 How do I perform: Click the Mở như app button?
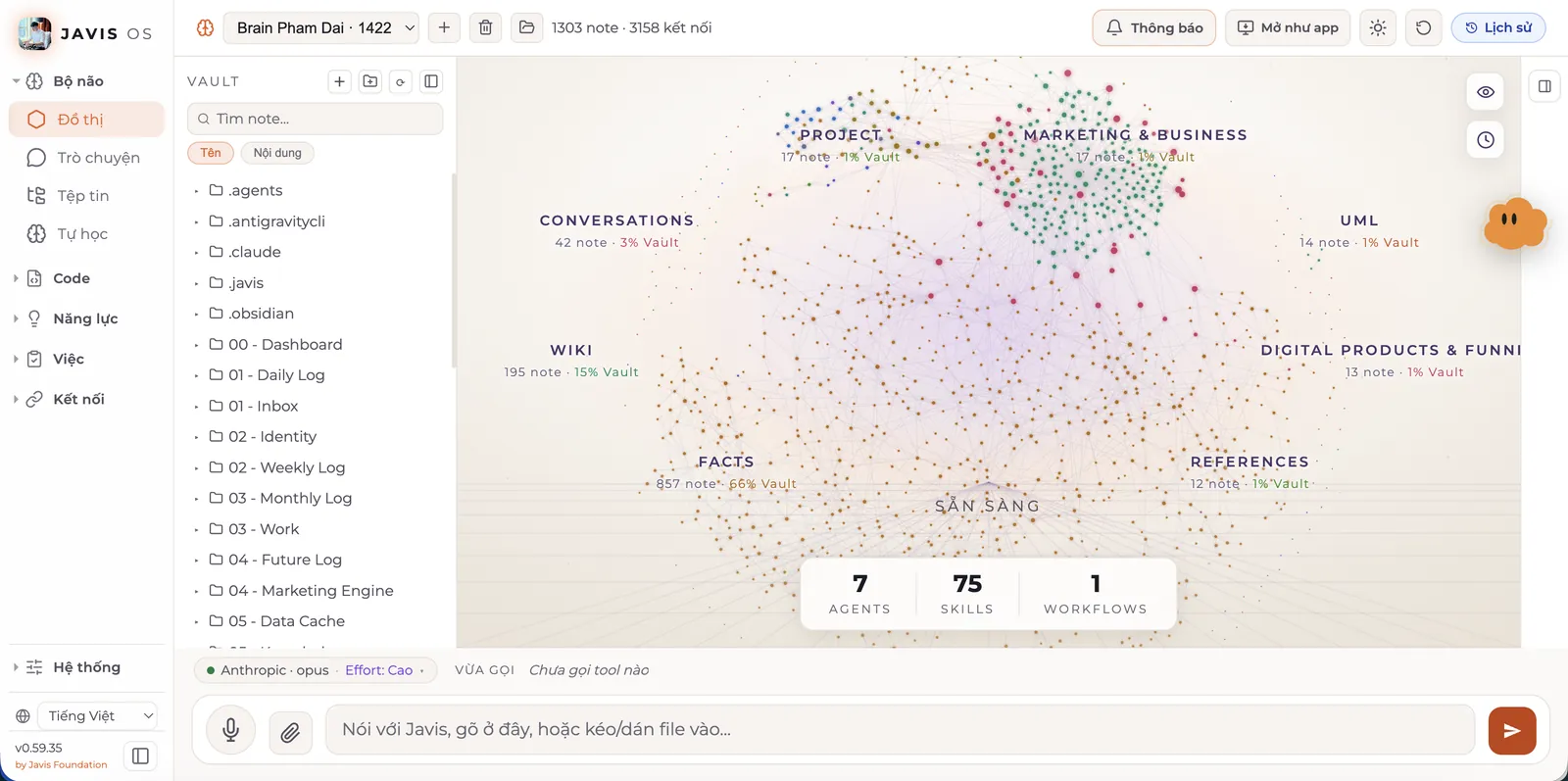click(1288, 27)
